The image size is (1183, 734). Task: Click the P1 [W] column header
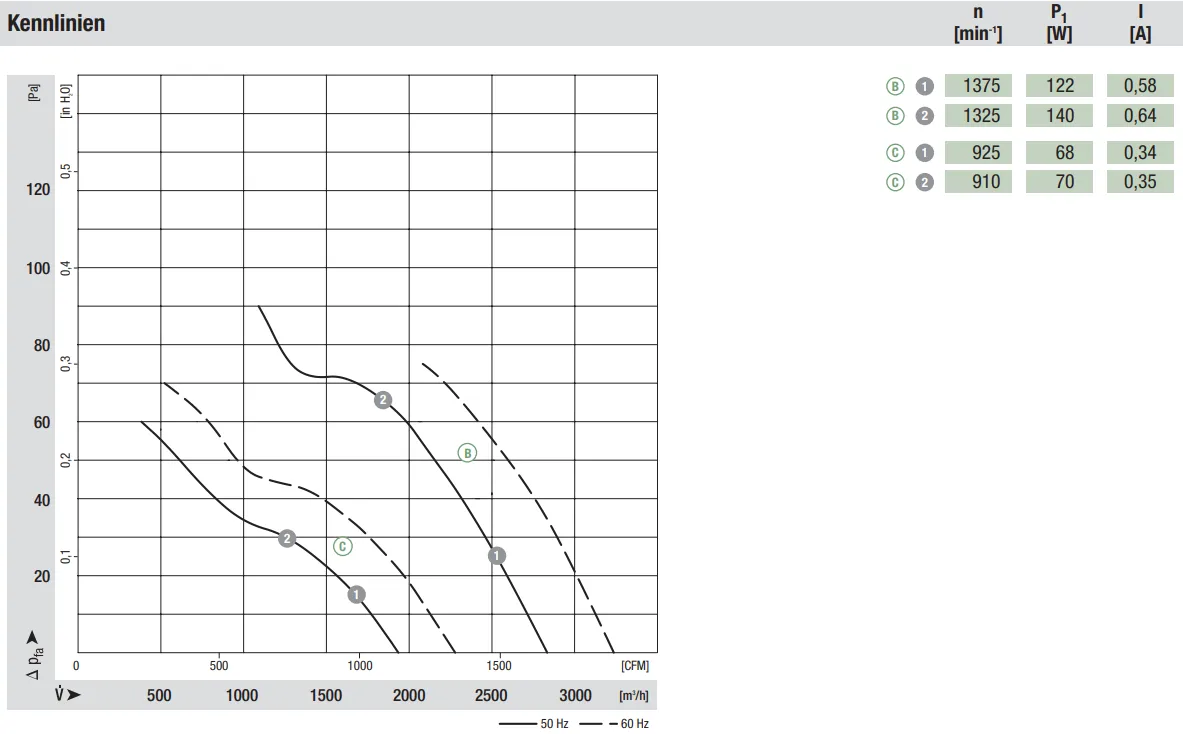point(1059,23)
